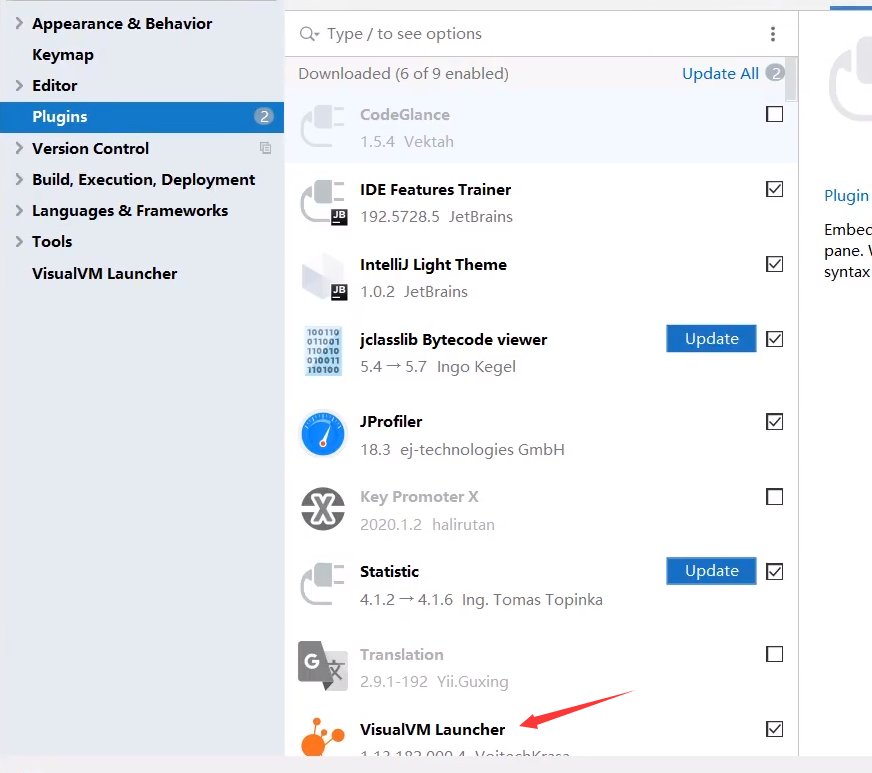Screen dimensions: 872x773
Task: Enable the Translation plugin checkbox
Action: (774, 653)
